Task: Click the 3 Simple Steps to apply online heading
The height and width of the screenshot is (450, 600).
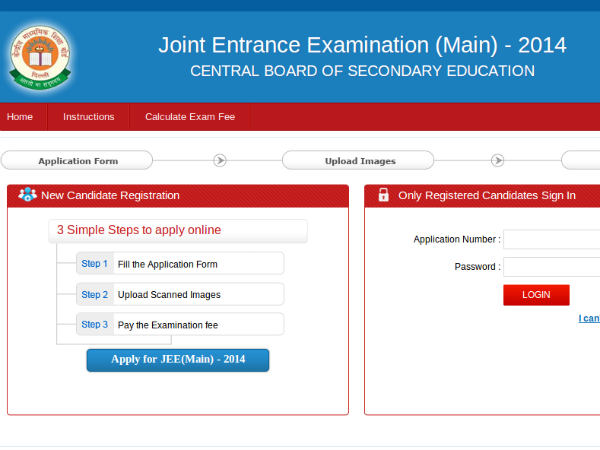Action: click(x=139, y=230)
